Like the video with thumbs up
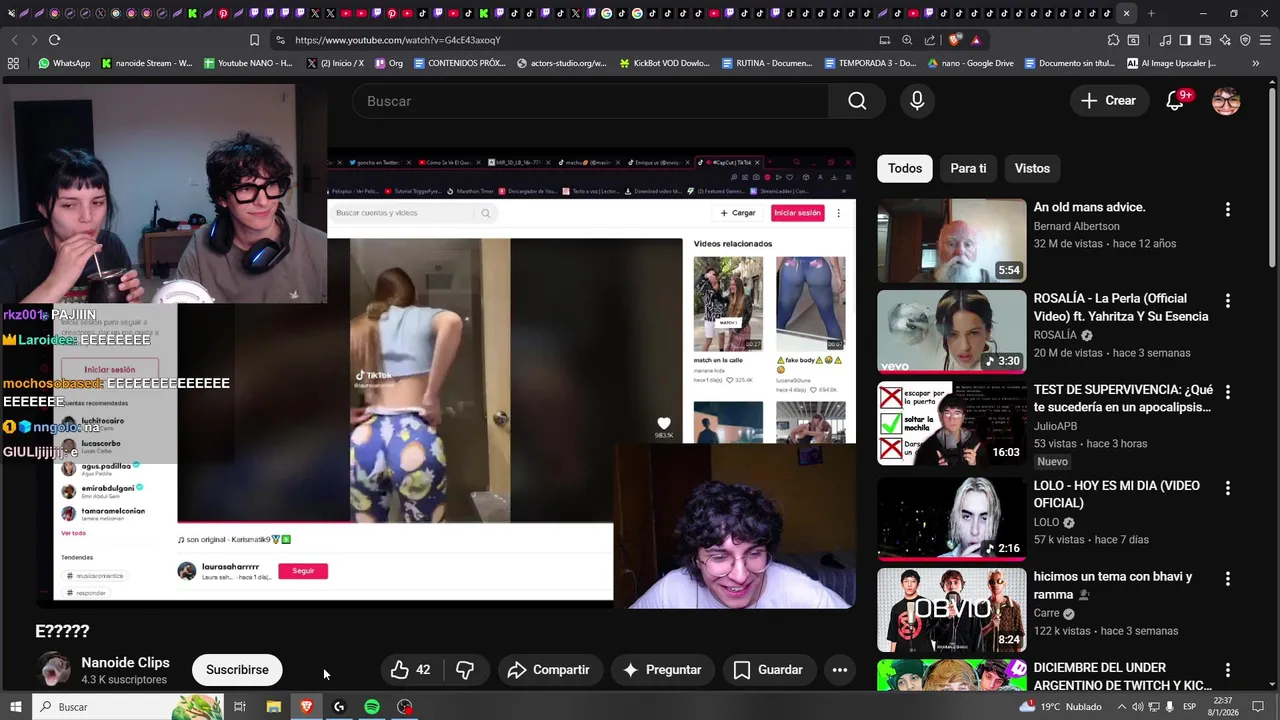The height and width of the screenshot is (720, 1280). click(411, 670)
